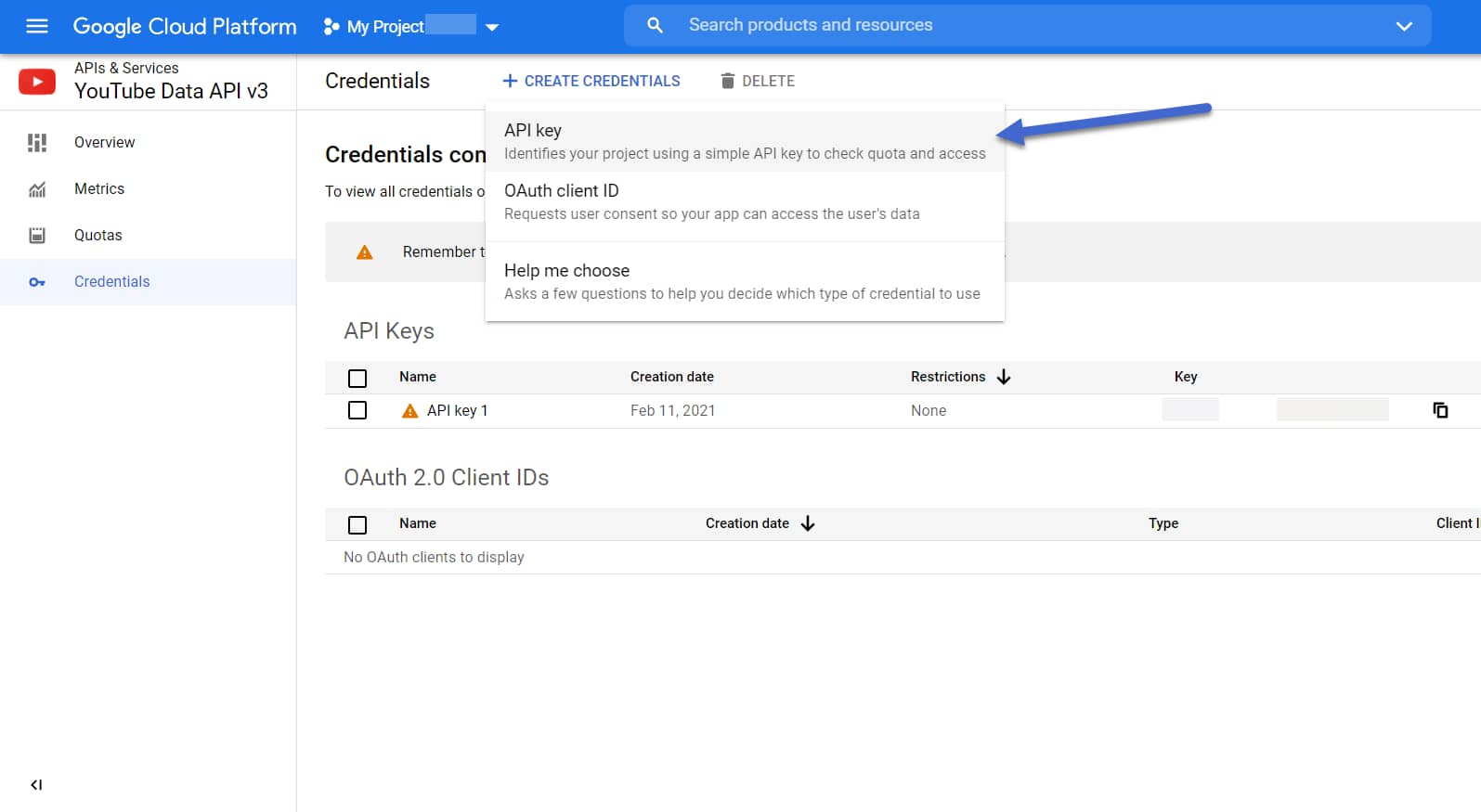
Task: Click the OAuth 2.0 Client IDs heading
Action: [x=447, y=477]
